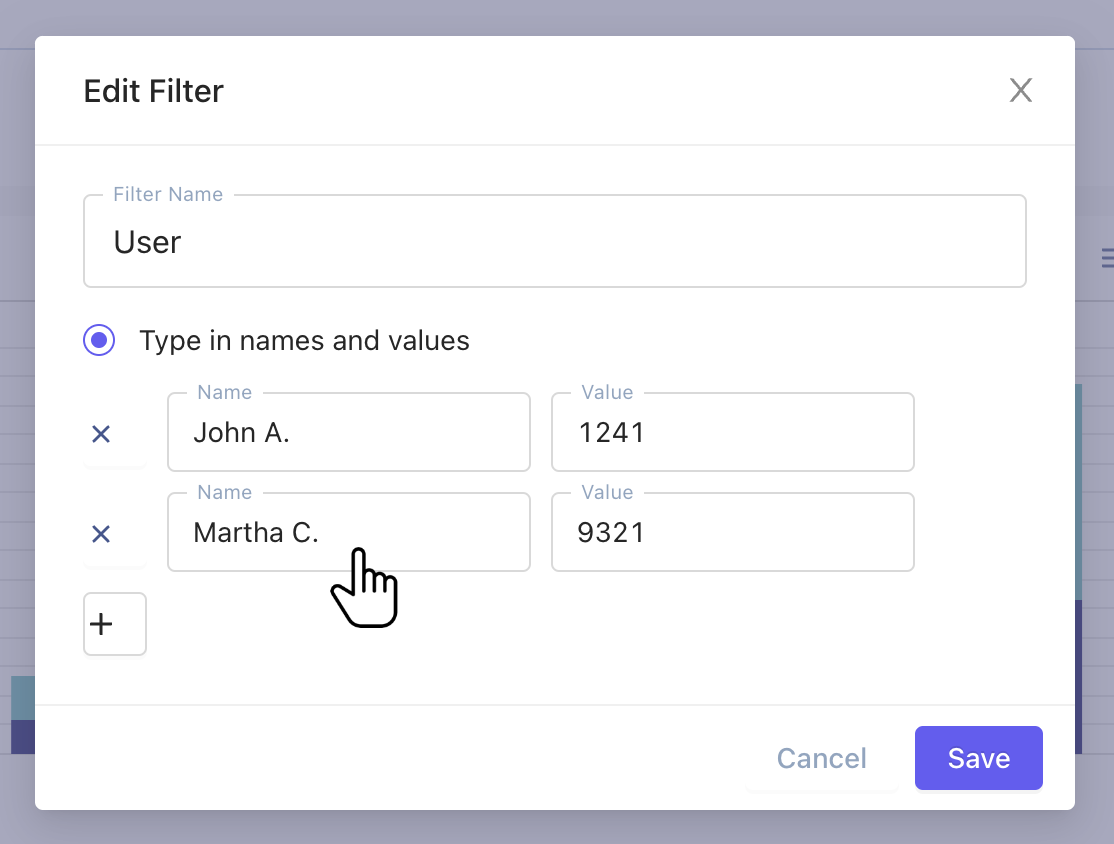Select the 'Type in names and values' radio
This screenshot has width=1114, height=844.
point(99,341)
